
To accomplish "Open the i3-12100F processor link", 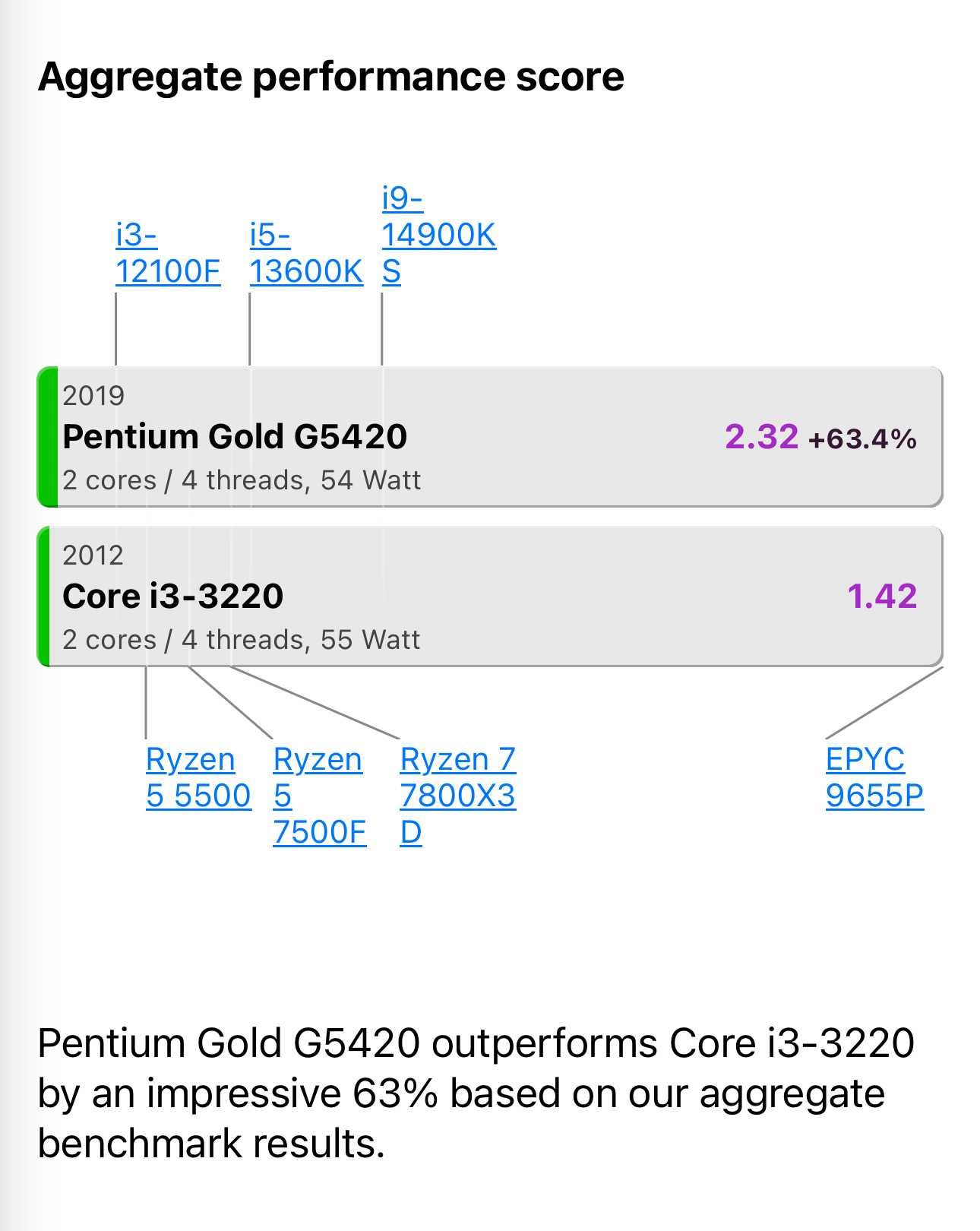I will pyautogui.click(x=168, y=253).
